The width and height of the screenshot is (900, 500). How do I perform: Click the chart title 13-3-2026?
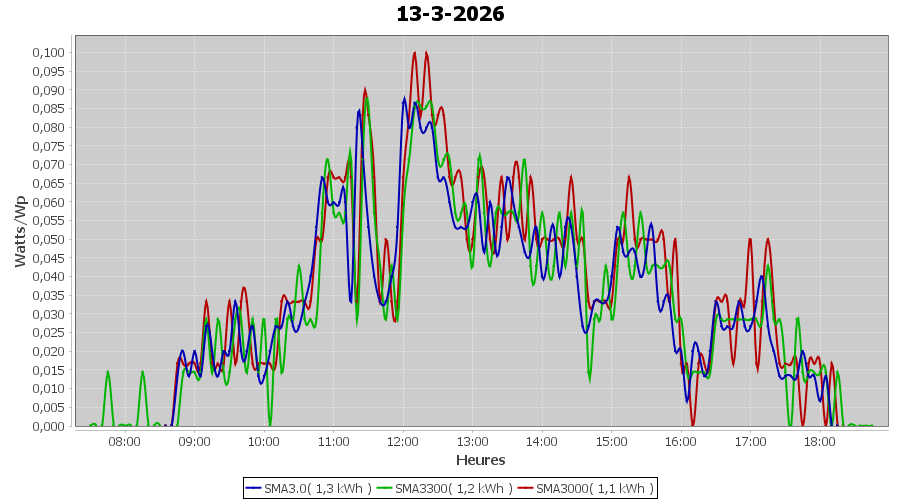450,14
